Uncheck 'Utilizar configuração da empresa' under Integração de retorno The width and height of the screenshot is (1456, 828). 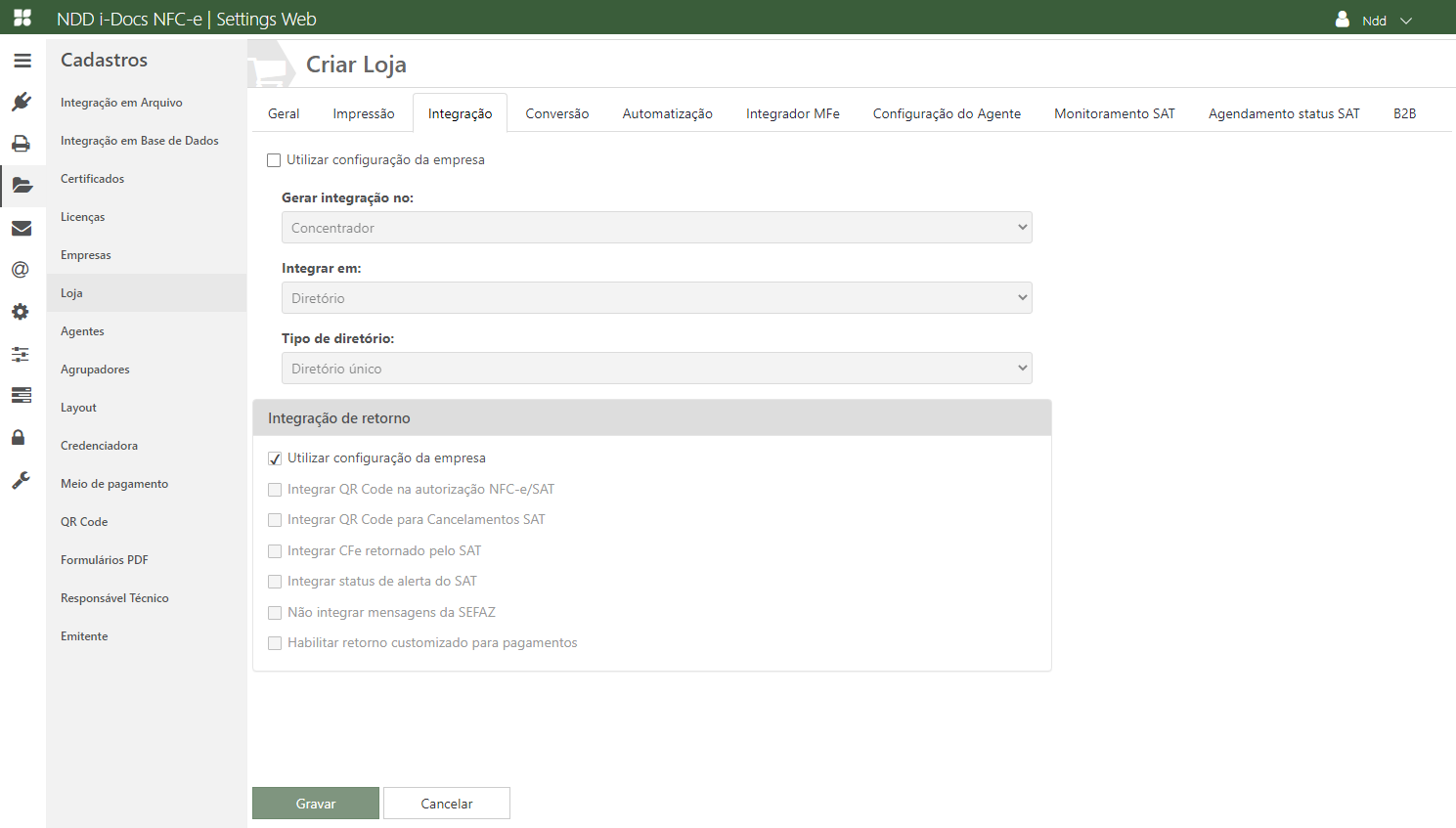(275, 458)
